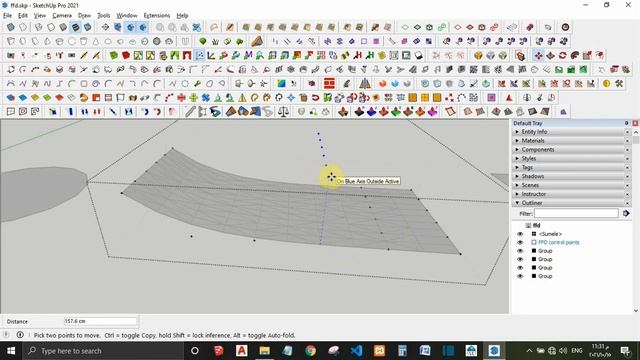Close the Default Tray

click(x=635, y=123)
